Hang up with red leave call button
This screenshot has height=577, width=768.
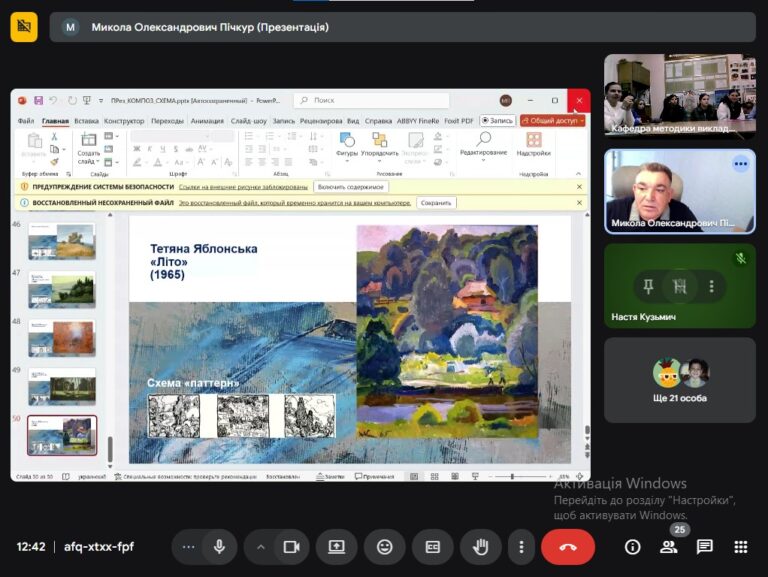568,547
